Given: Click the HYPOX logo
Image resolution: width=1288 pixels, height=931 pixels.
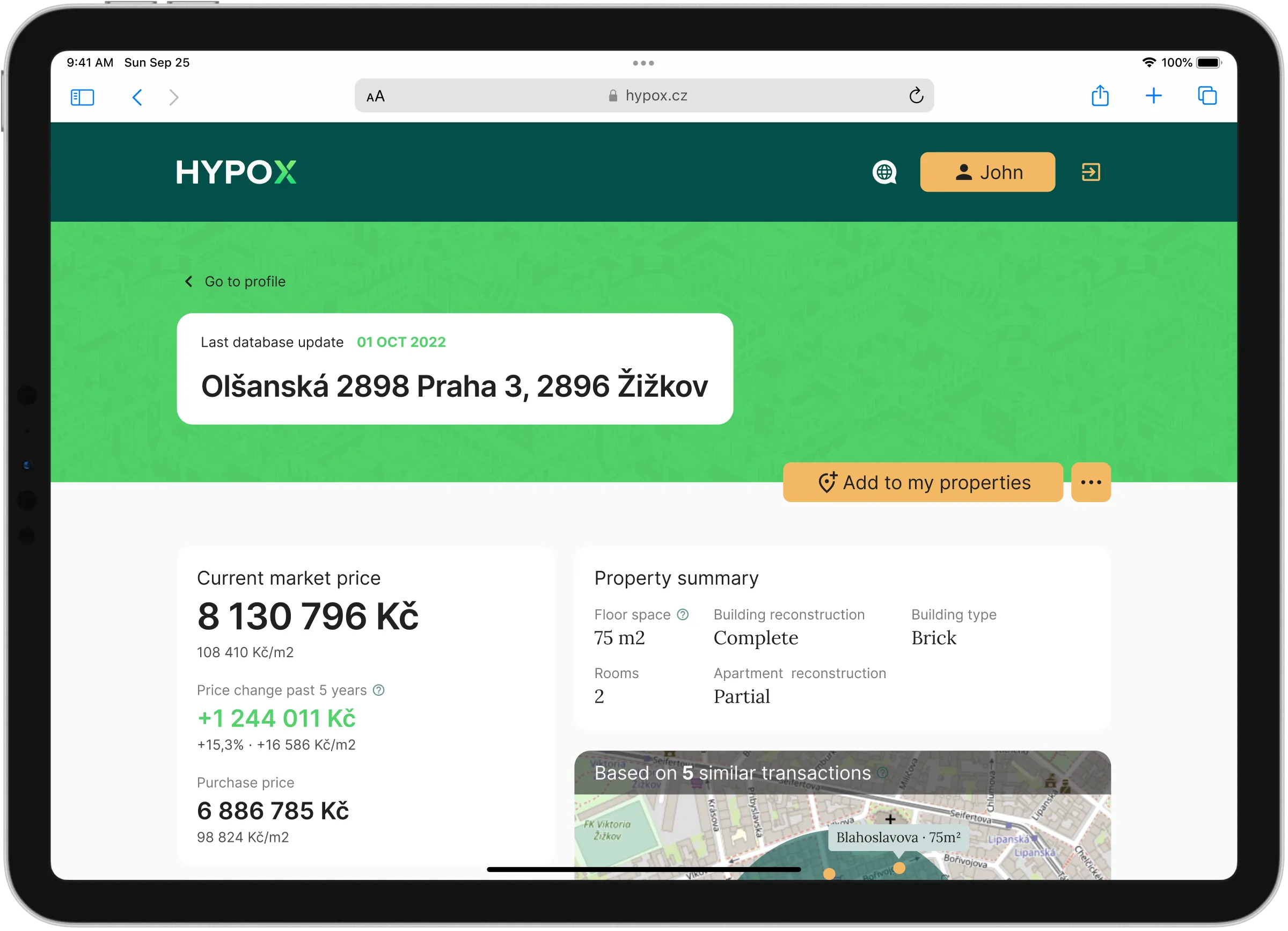Looking at the screenshot, I should click(x=236, y=172).
